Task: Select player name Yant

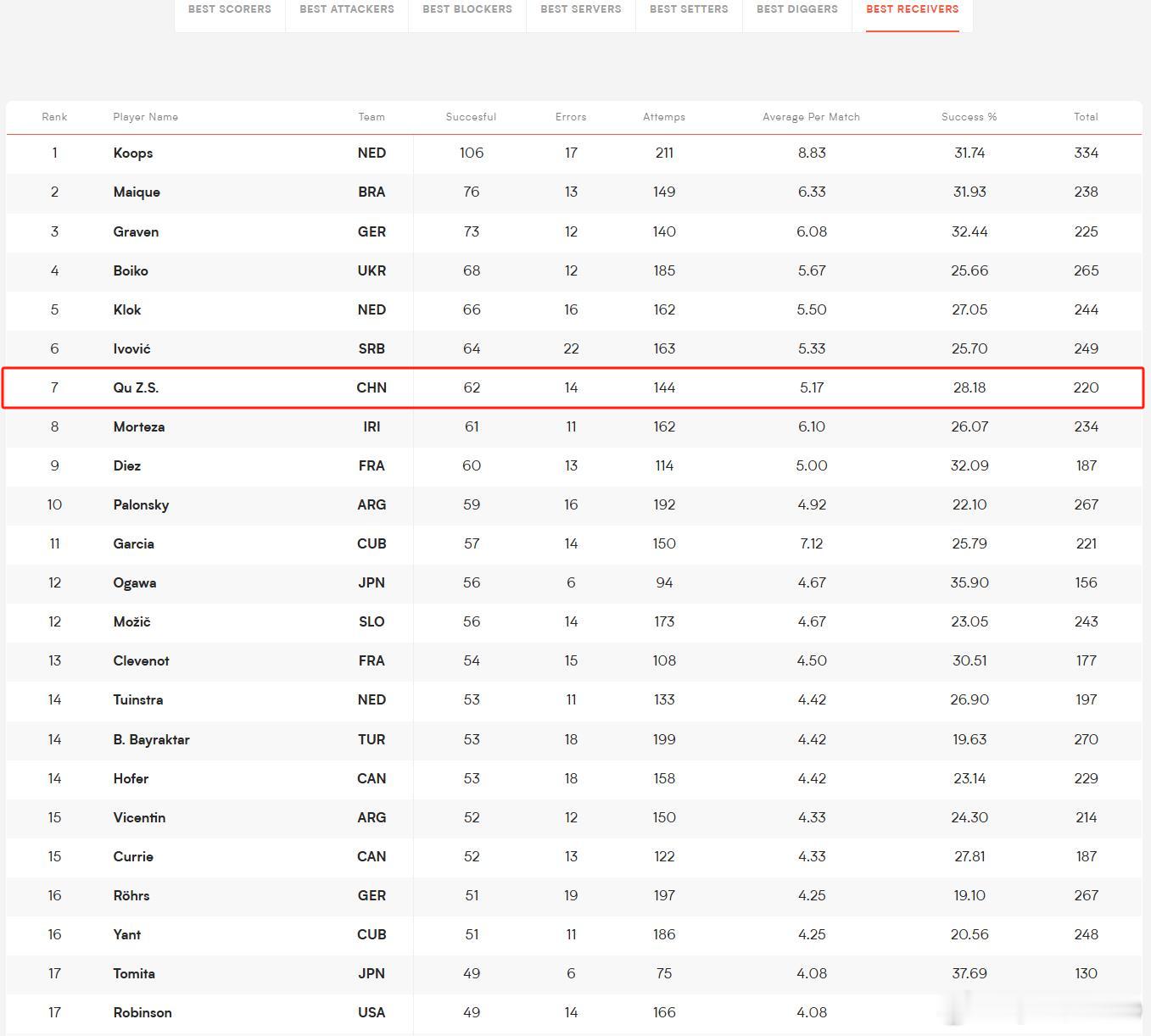Action: click(x=127, y=934)
